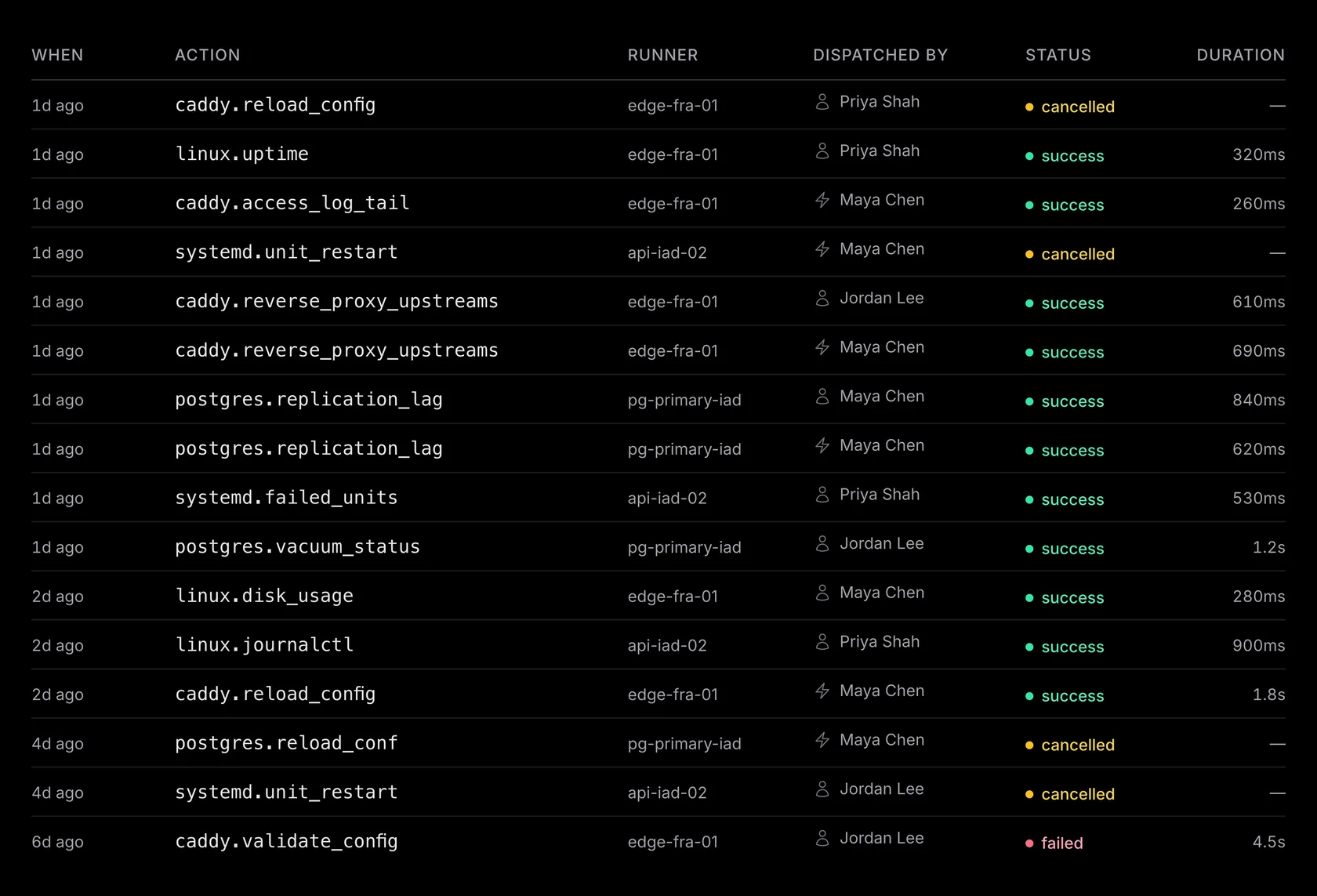Click the green status dot in the linux.uptime row
1317x896 pixels.
(1029, 156)
